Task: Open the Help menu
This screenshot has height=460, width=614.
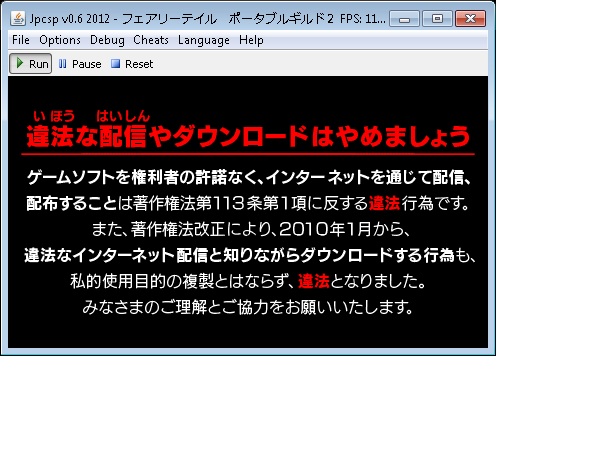Action: [251, 40]
